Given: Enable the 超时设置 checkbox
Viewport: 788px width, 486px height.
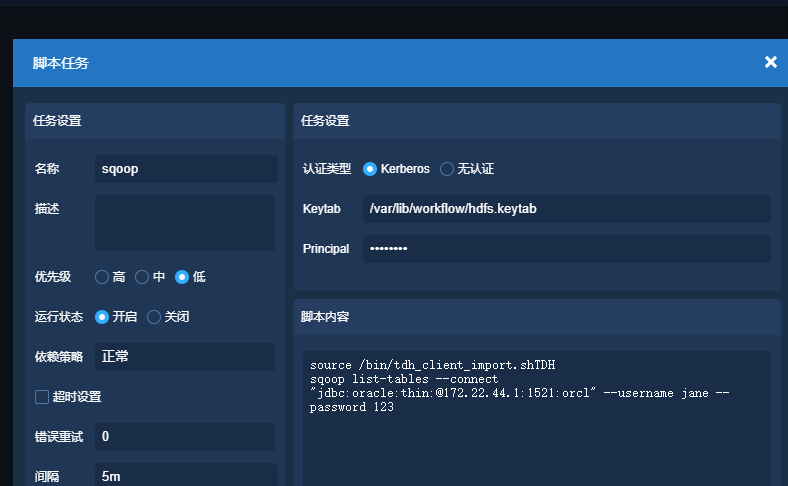Looking at the screenshot, I should pyautogui.click(x=42, y=397).
